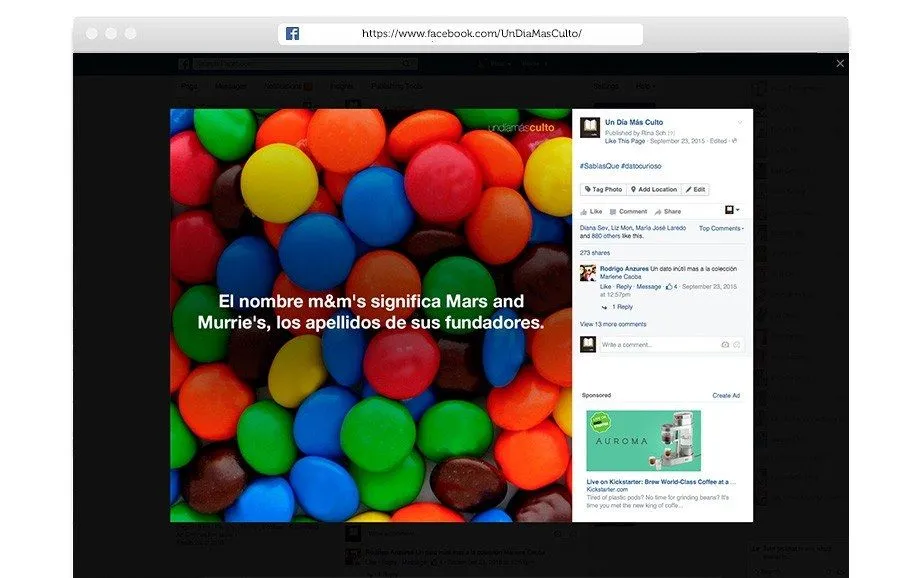Image resolution: width=924 pixels, height=578 pixels.
Task: Click the Add Location button
Action: (654, 190)
